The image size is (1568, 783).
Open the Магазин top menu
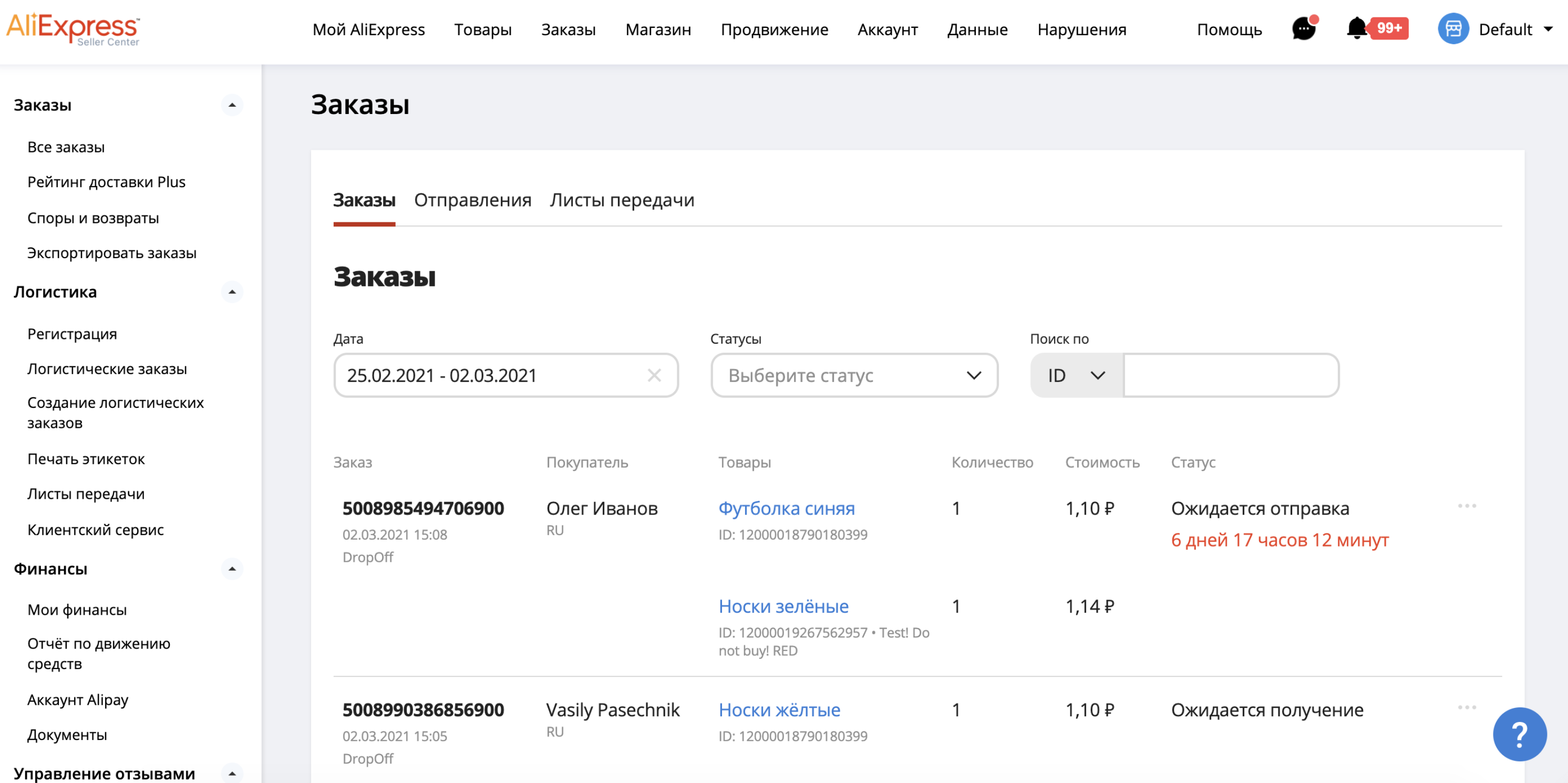coord(658,29)
